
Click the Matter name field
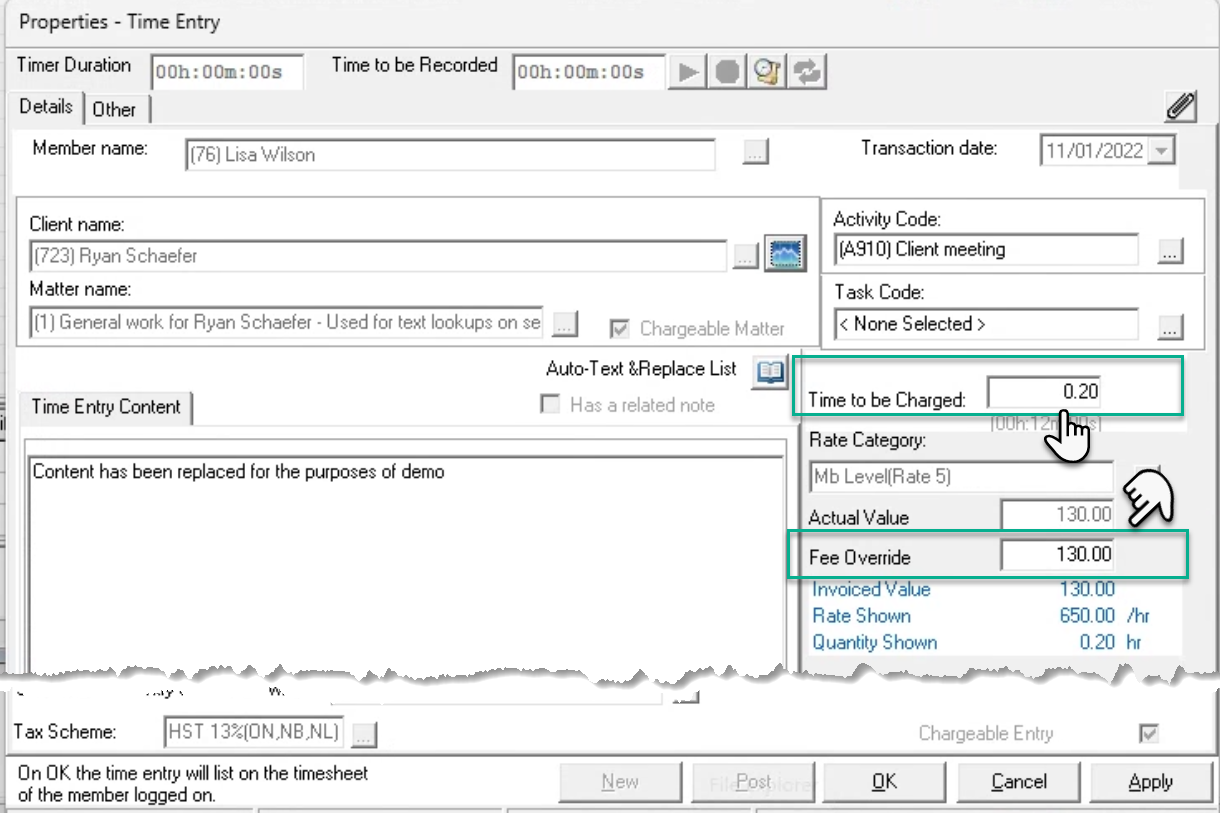coord(286,323)
